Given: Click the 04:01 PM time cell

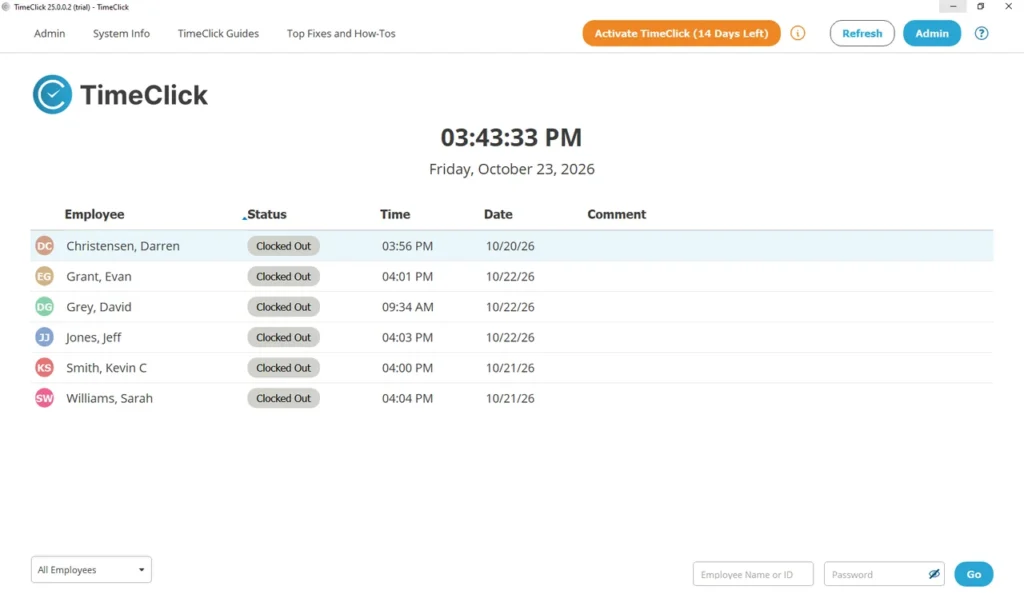Looking at the screenshot, I should [408, 276].
